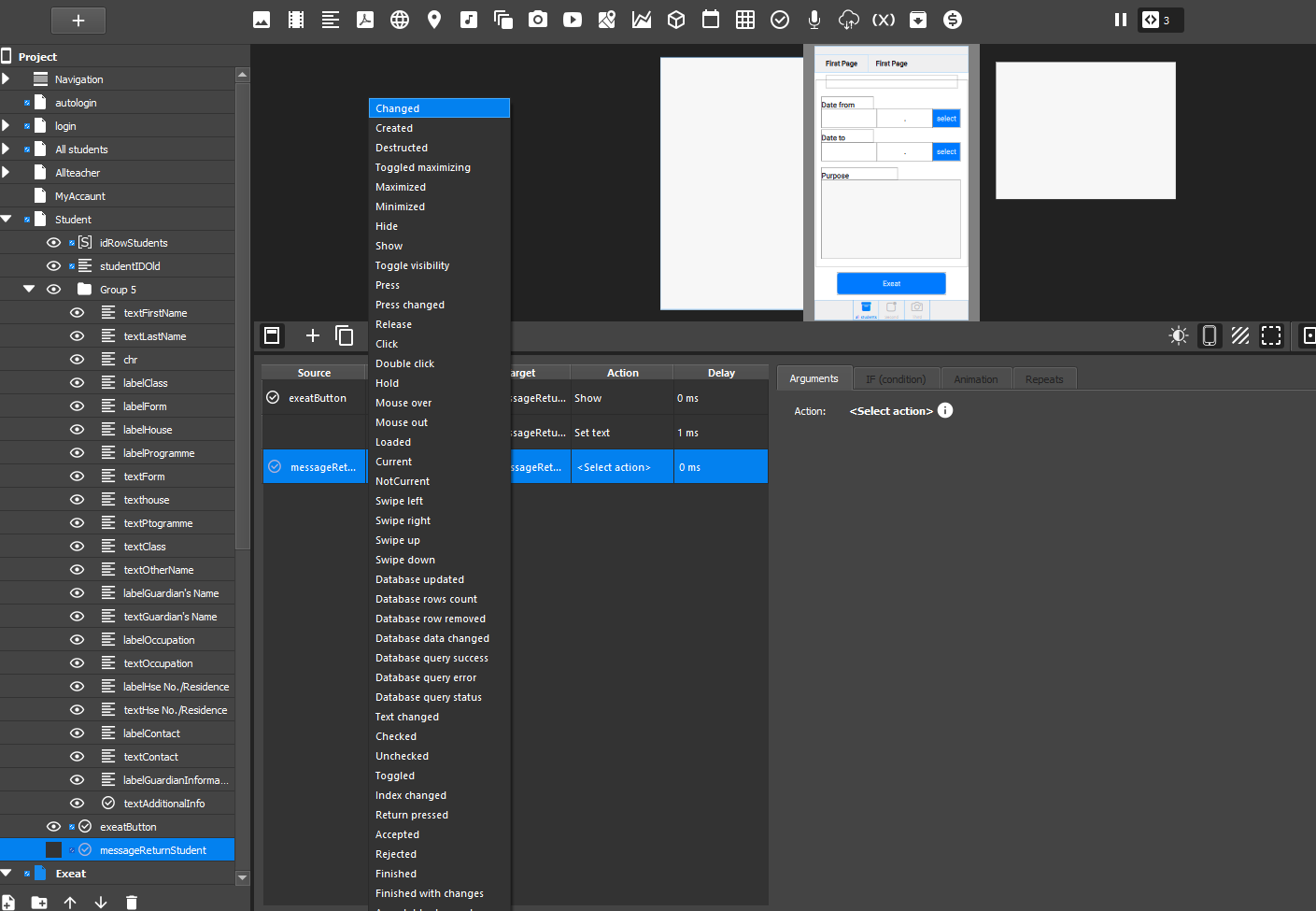Add a cloud download widget
1316x911 pixels.
pos(849,20)
